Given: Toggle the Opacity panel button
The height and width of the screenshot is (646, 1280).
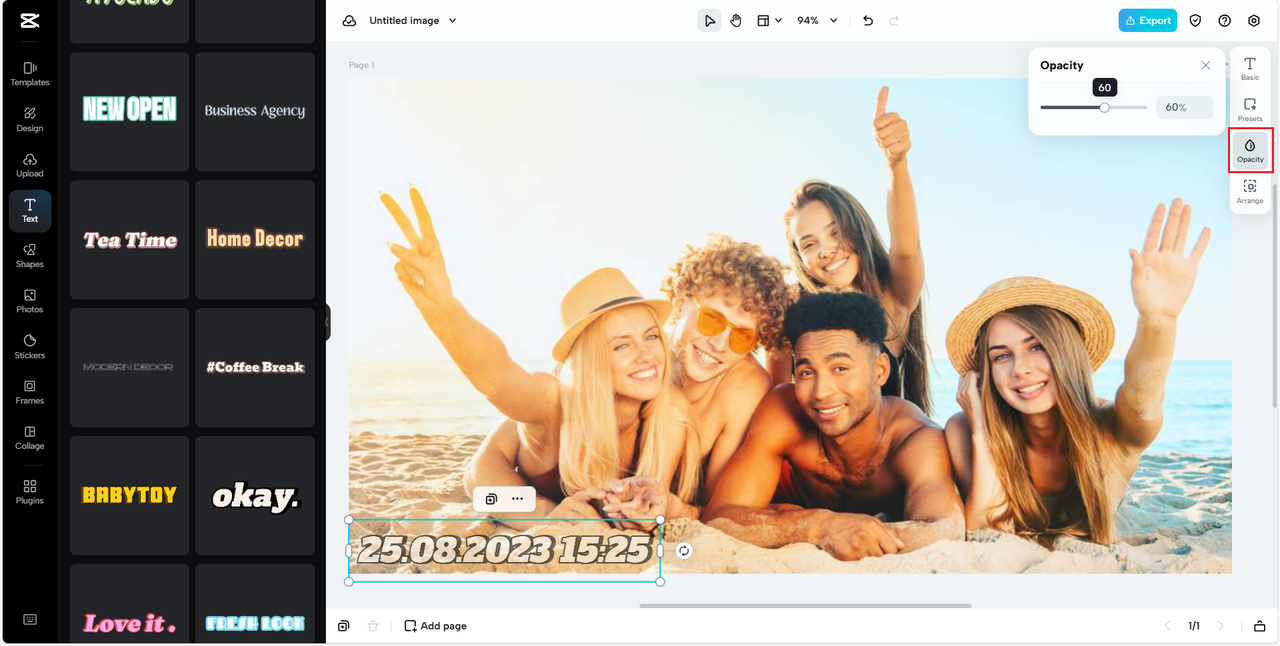Looking at the screenshot, I should 1250,150.
